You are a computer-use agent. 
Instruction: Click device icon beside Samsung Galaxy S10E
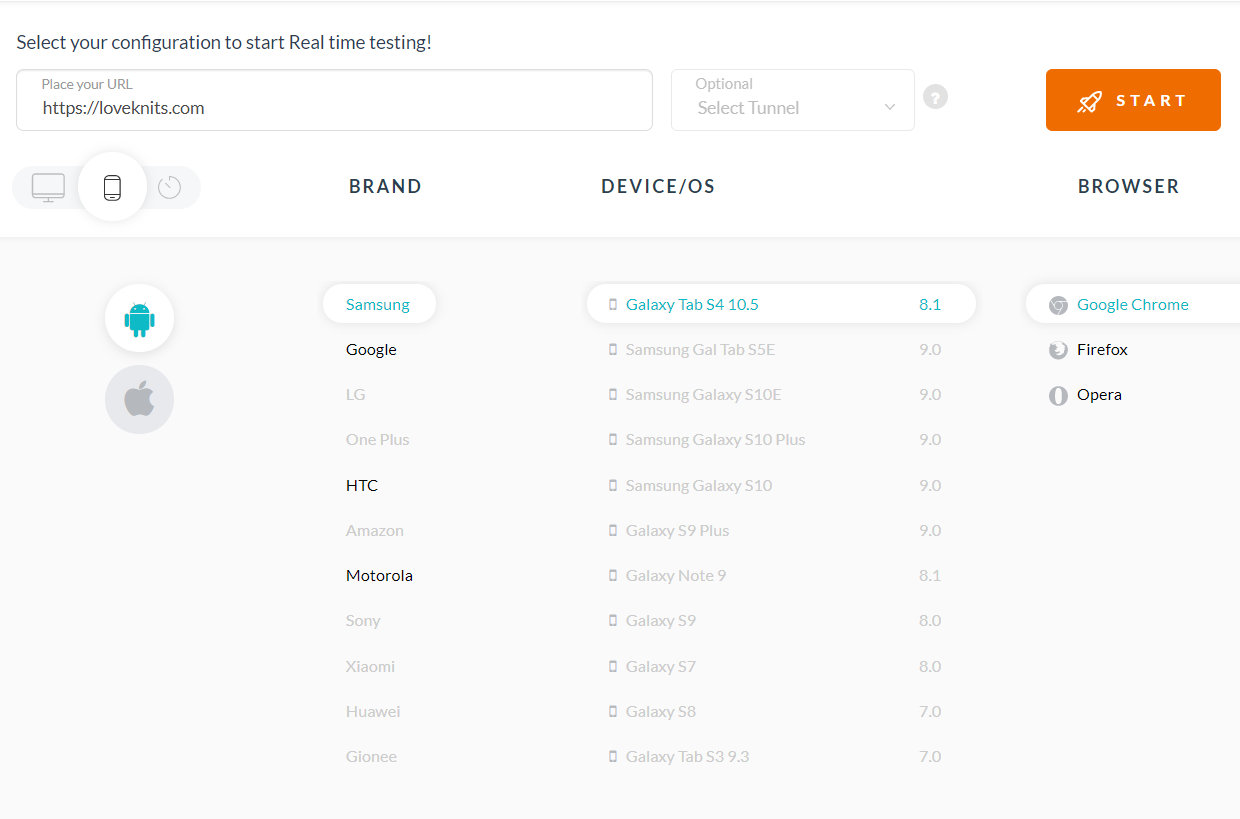(613, 395)
